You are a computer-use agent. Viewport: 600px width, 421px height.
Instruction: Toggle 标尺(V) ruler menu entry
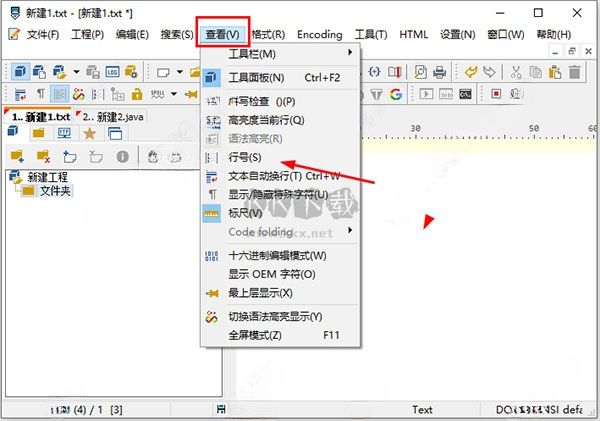click(x=280, y=213)
